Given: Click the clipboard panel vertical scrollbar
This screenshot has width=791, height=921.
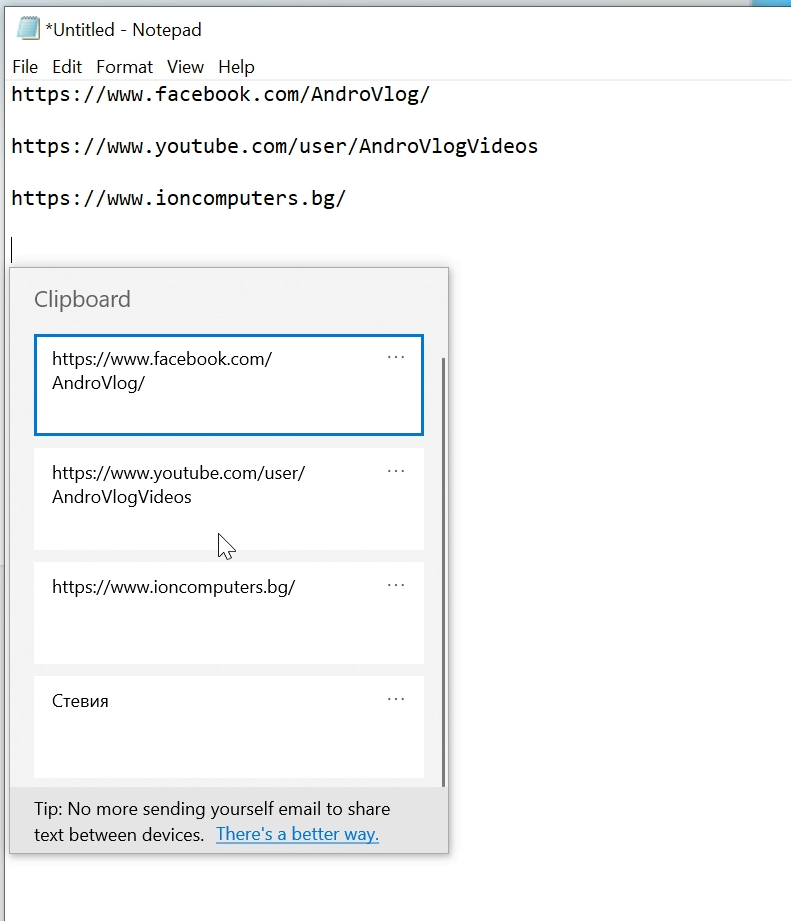Looking at the screenshot, I should 443,572.
